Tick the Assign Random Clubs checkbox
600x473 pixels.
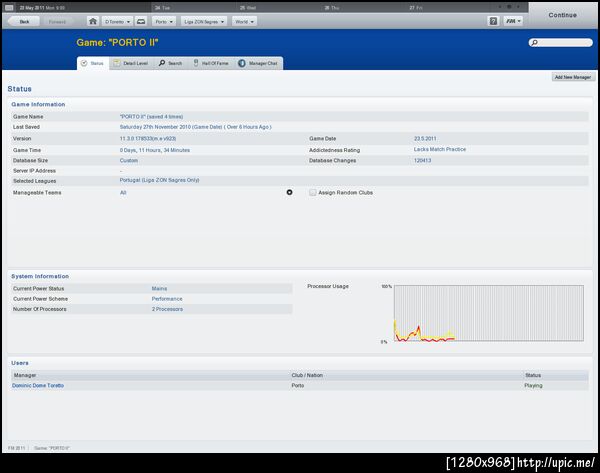coord(313,192)
